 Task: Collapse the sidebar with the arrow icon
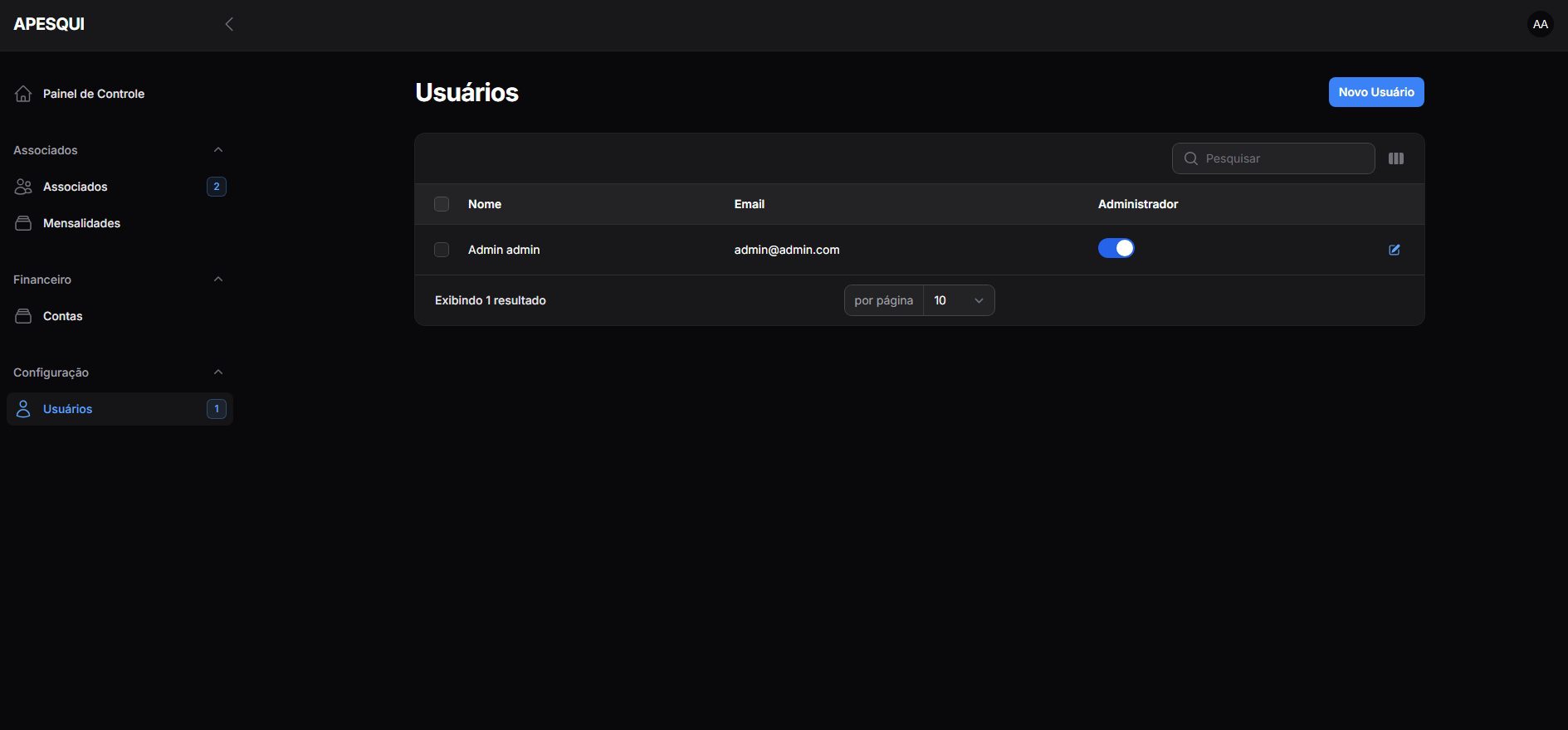pos(229,24)
